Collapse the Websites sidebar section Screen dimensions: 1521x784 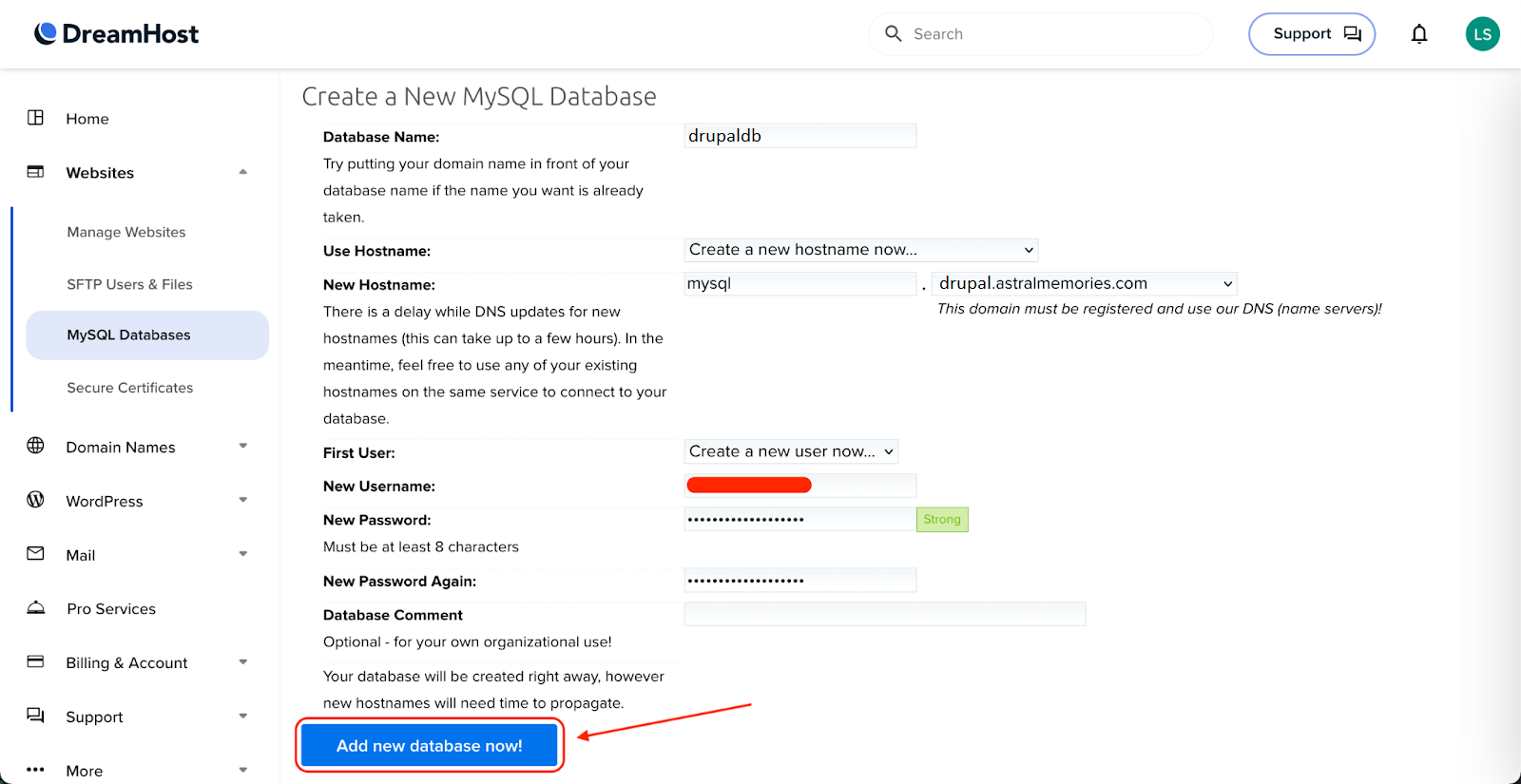[242, 172]
